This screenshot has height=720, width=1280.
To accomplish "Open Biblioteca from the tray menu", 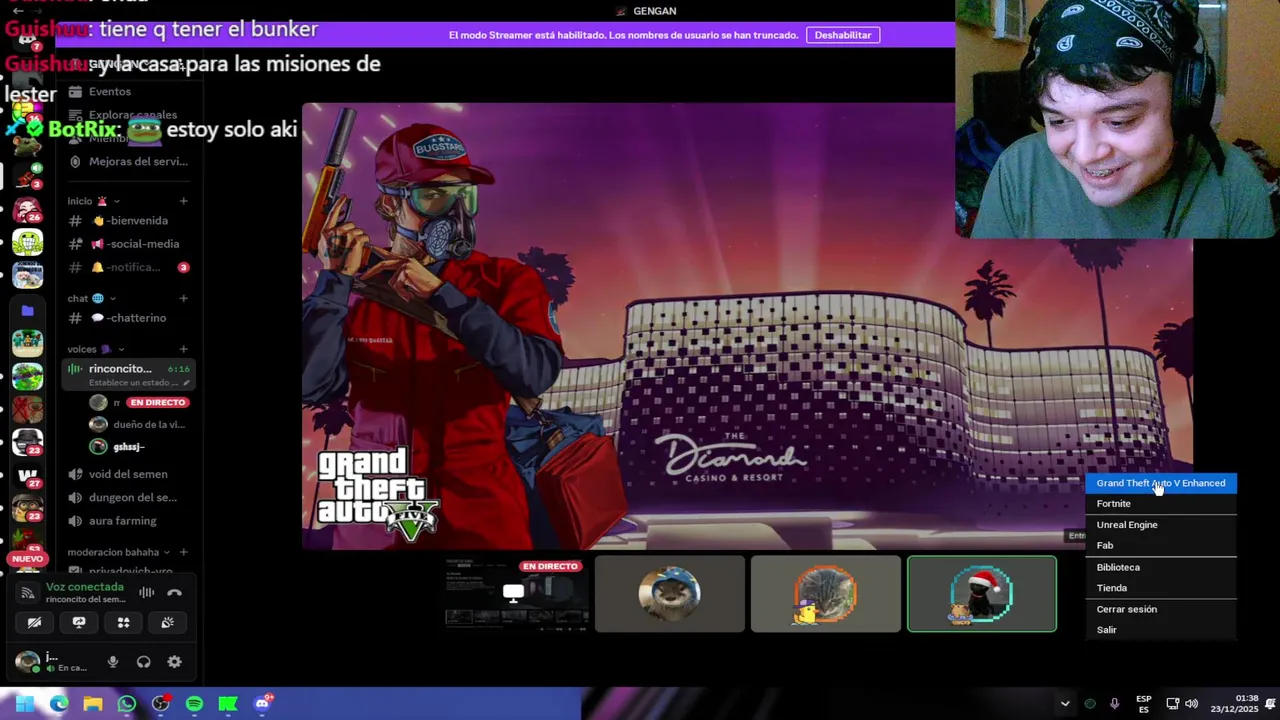I will 1161,567.
